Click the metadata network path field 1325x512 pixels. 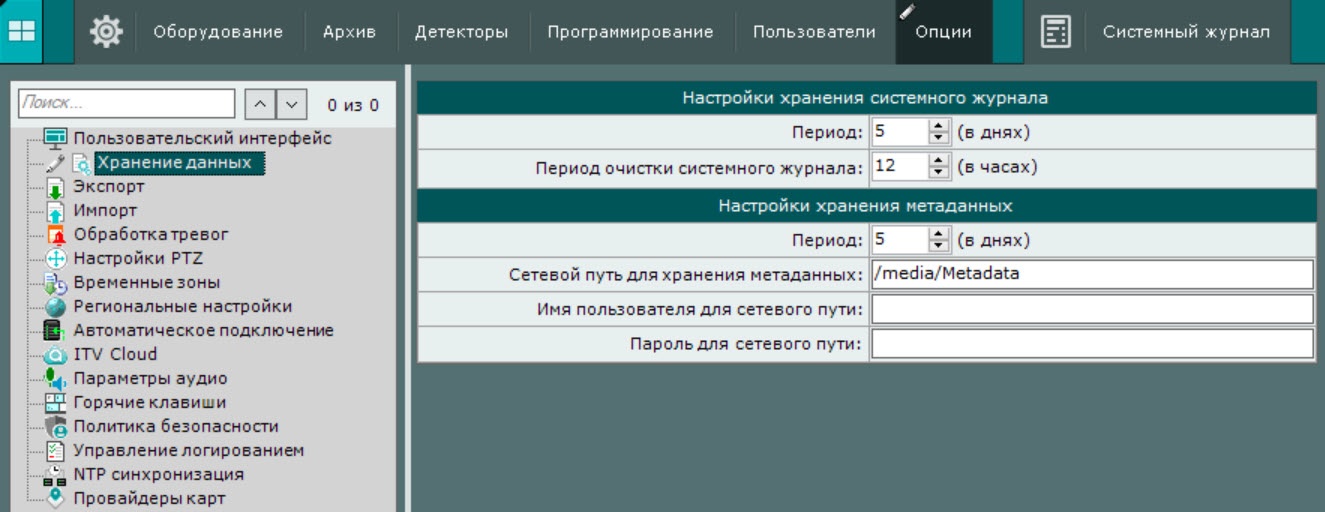pos(1090,273)
